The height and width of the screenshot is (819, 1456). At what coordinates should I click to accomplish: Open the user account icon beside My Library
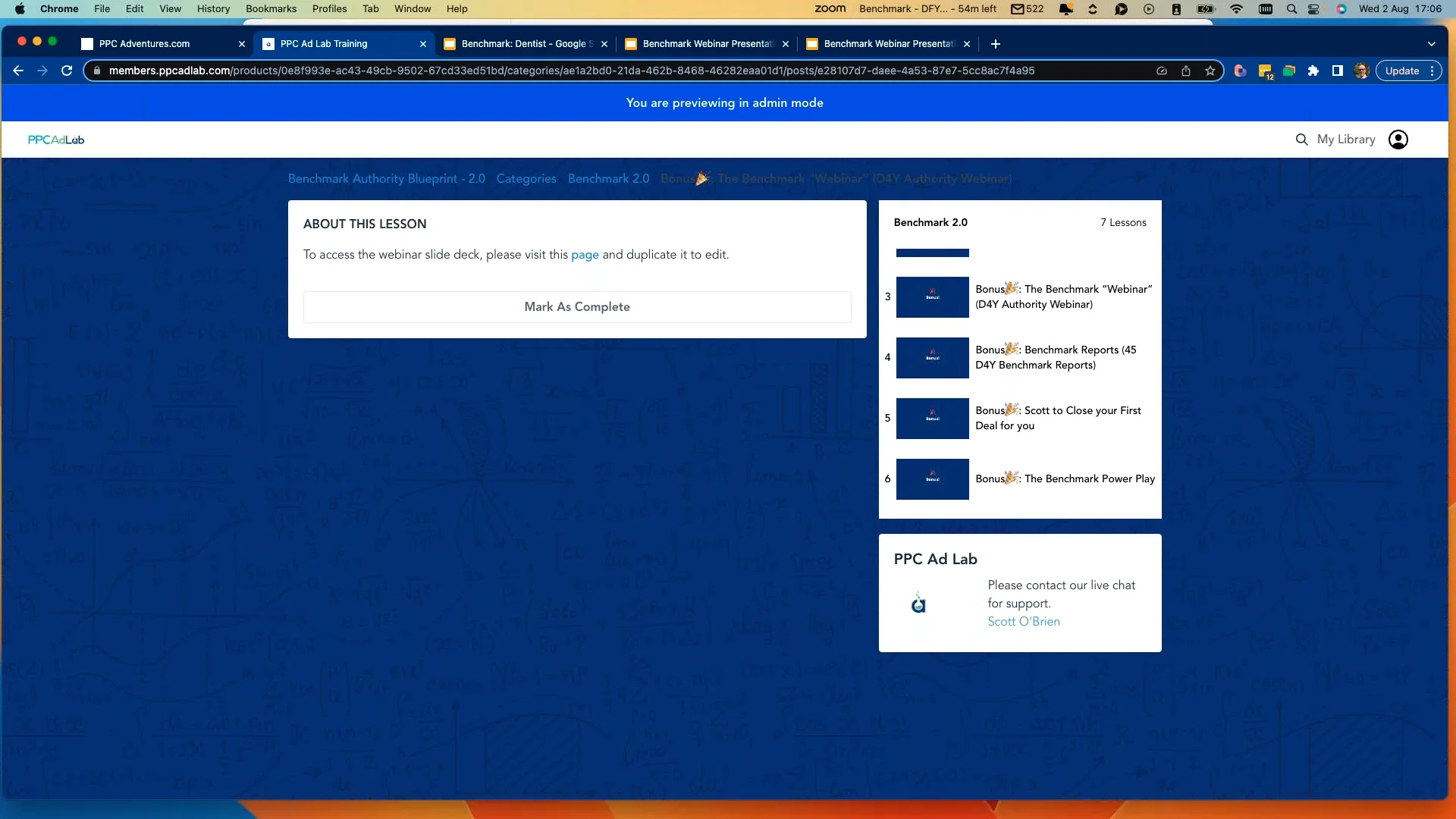tap(1398, 140)
